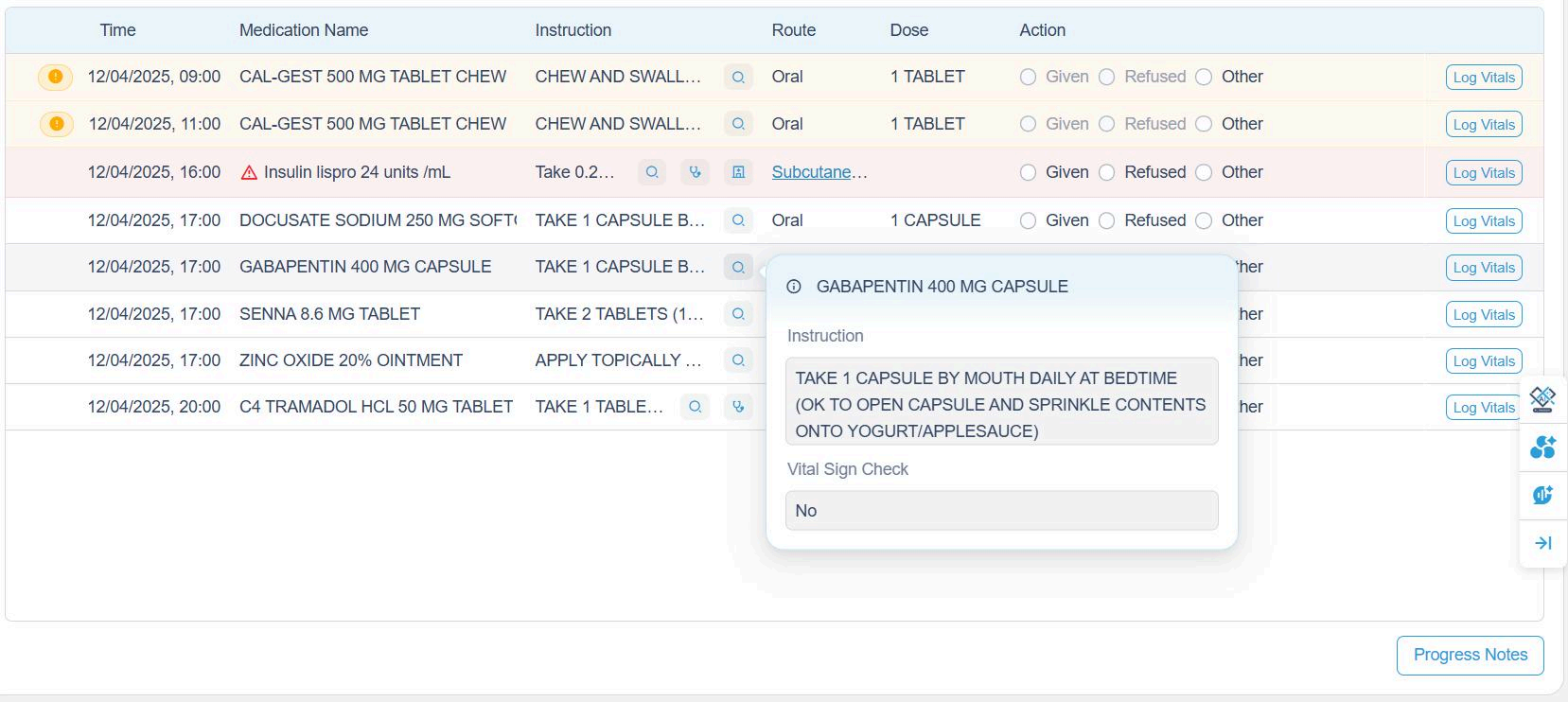Open Progress Notes
This screenshot has height=702, width=1568.
pyautogui.click(x=1470, y=655)
